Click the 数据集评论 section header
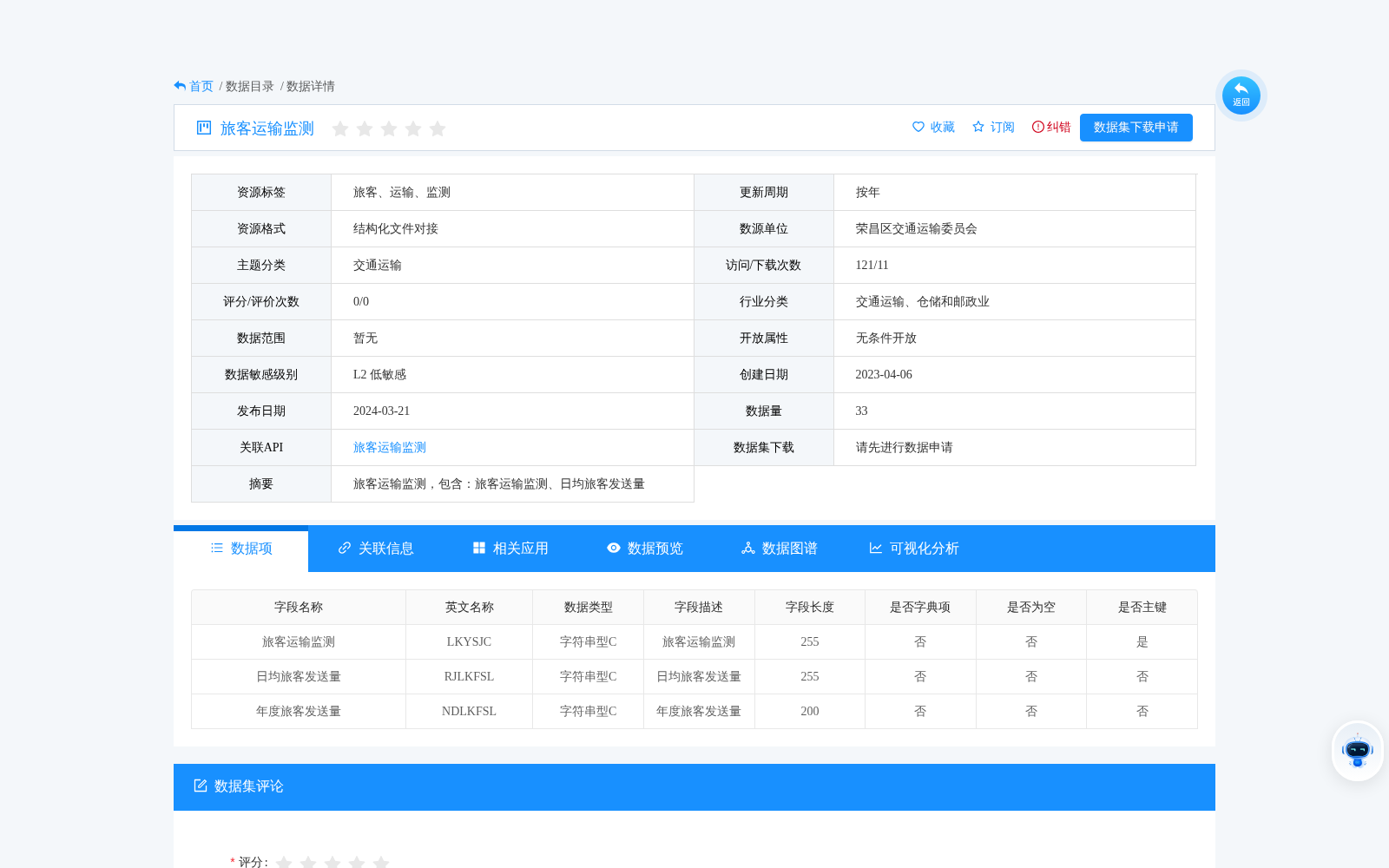Image resolution: width=1389 pixels, height=868 pixels. click(694, 787)
